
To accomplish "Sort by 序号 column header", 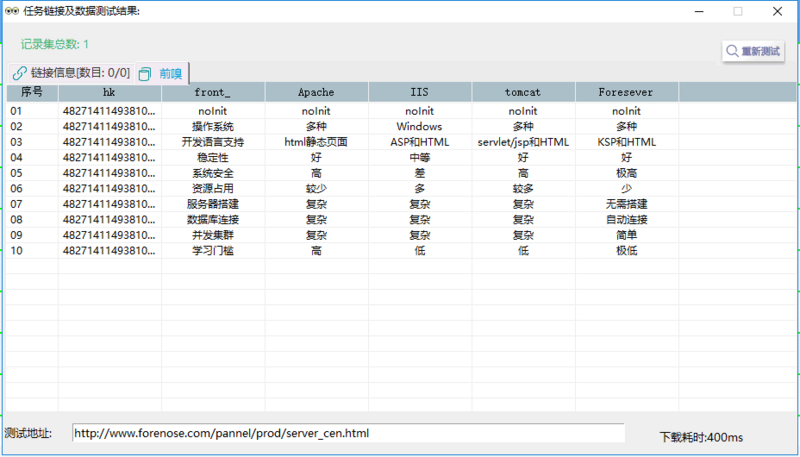I will coord(32,92).
